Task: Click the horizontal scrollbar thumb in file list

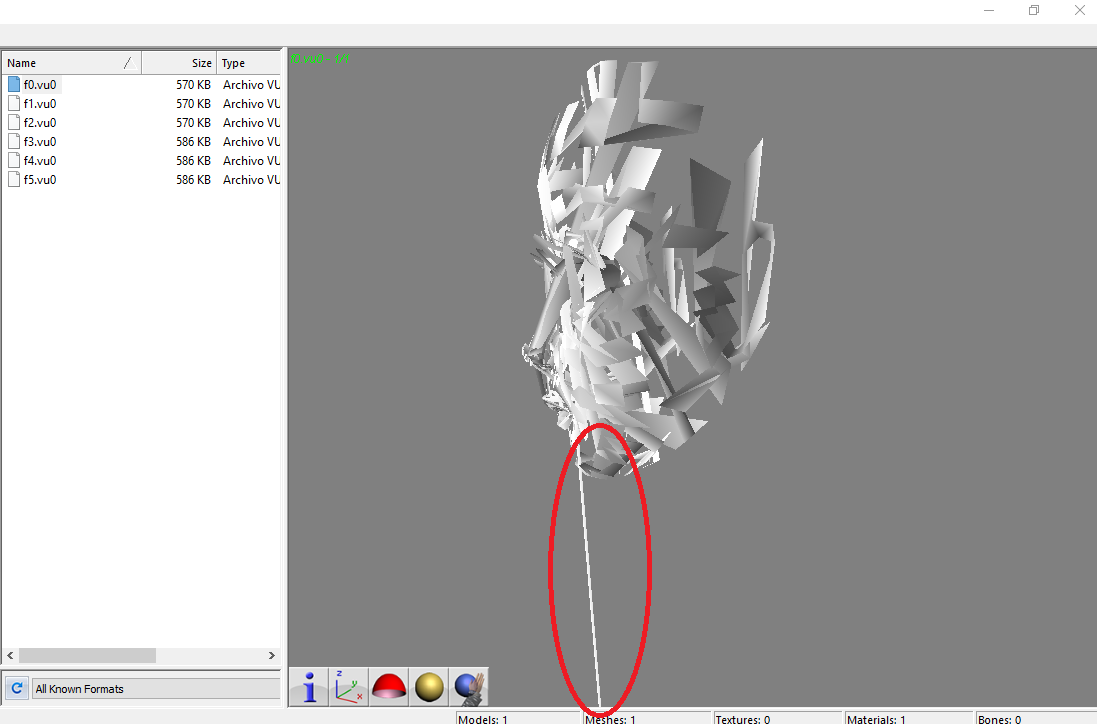Action: click(x=87, y=655)
